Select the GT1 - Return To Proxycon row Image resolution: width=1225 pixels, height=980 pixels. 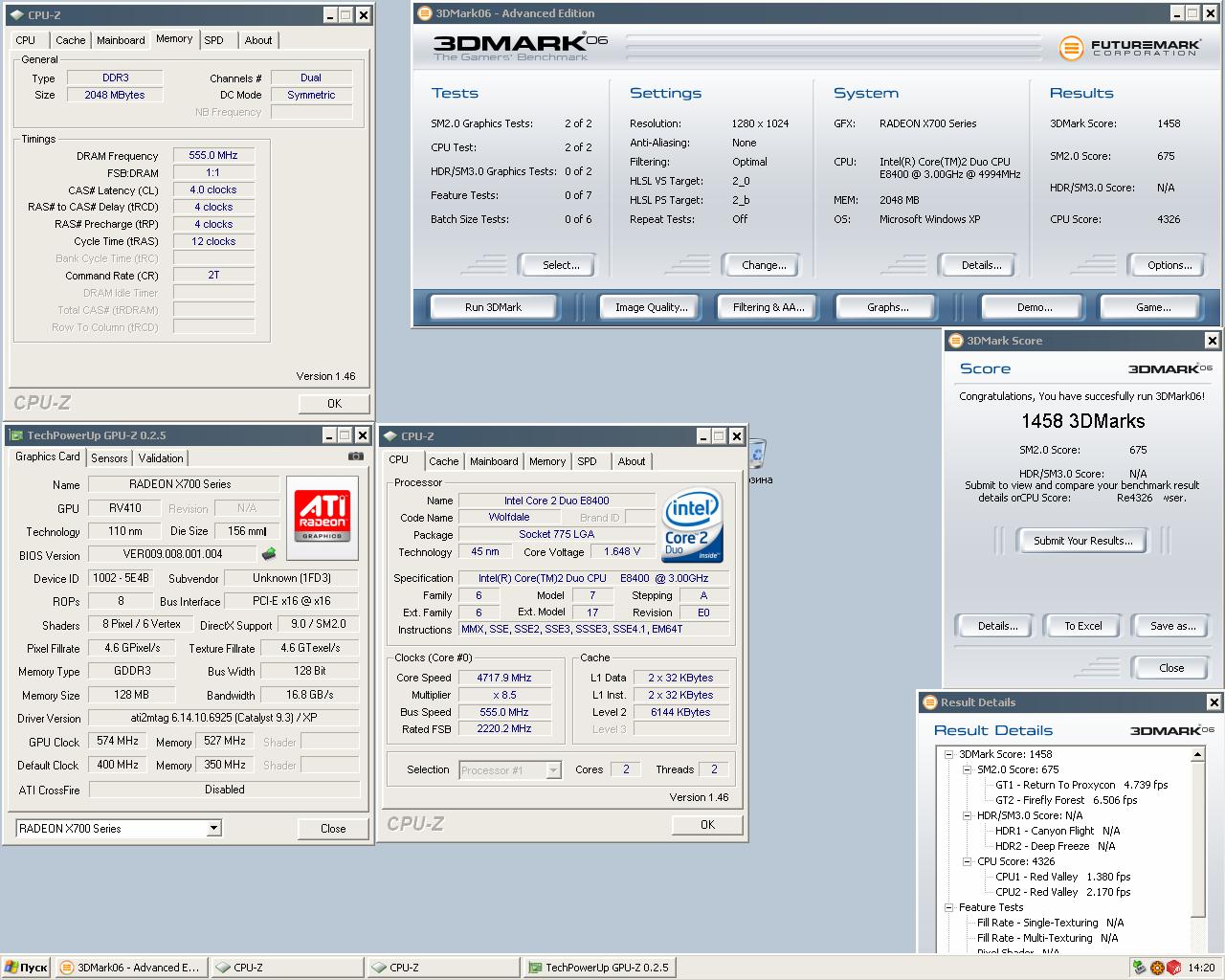point(1081,785)
